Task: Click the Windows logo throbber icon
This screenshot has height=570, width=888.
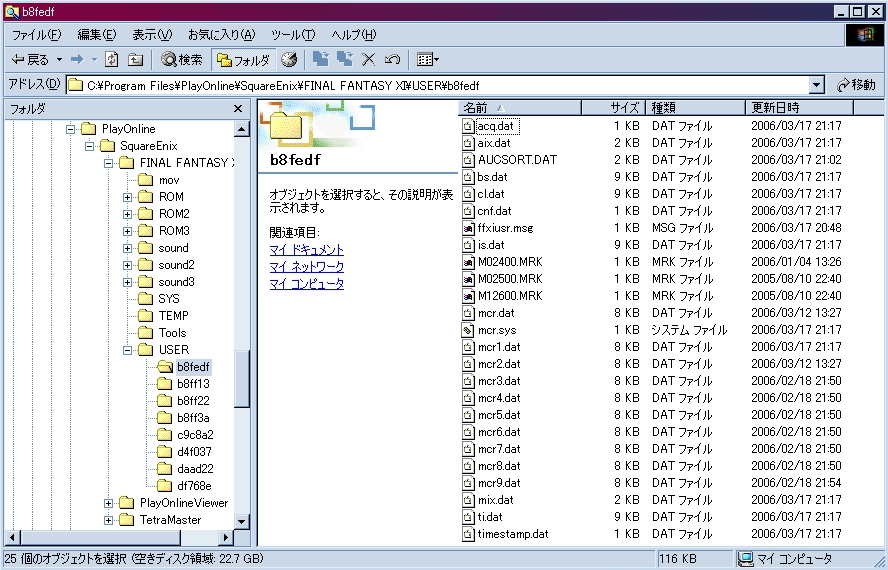Action: coord(864,35)
